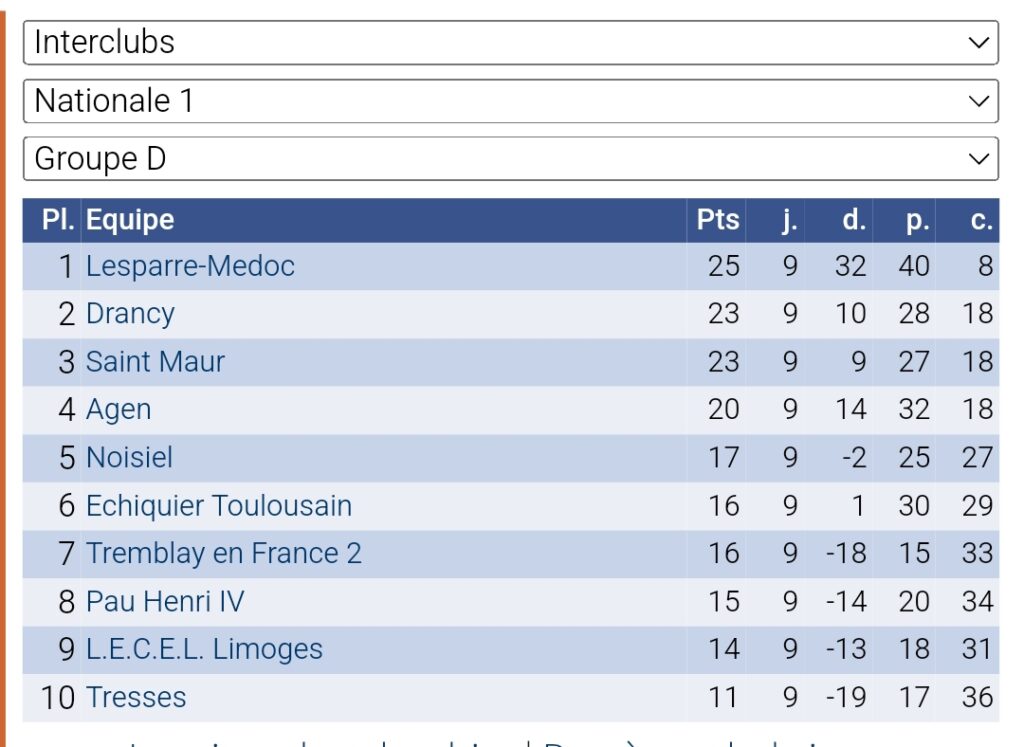Open Lesparre-Medoc team link

(190, 266)
